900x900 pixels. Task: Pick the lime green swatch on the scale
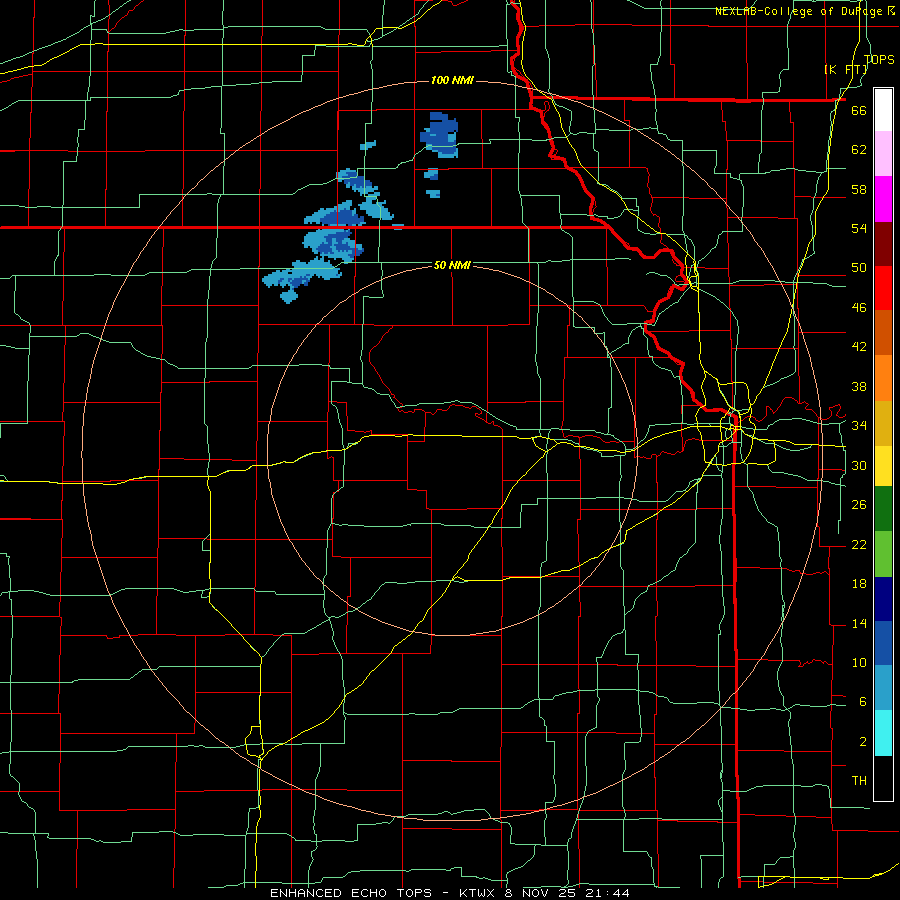click(883, 554)
